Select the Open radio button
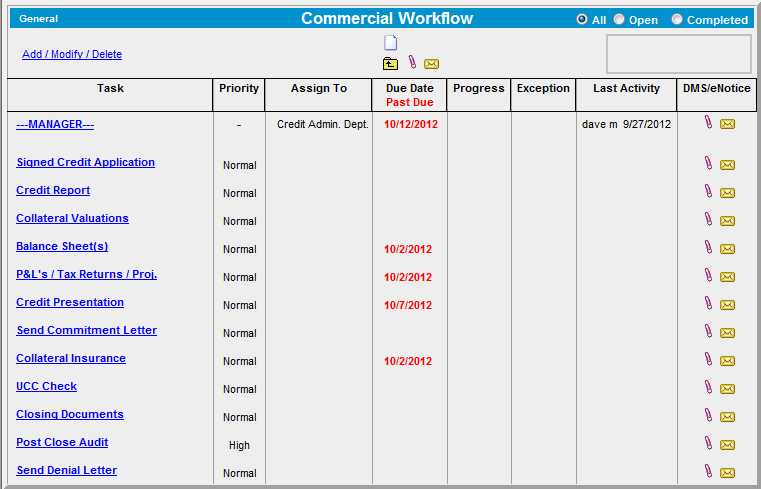The image size is (761, 489). pyautogui.click(x=619, y=19)
